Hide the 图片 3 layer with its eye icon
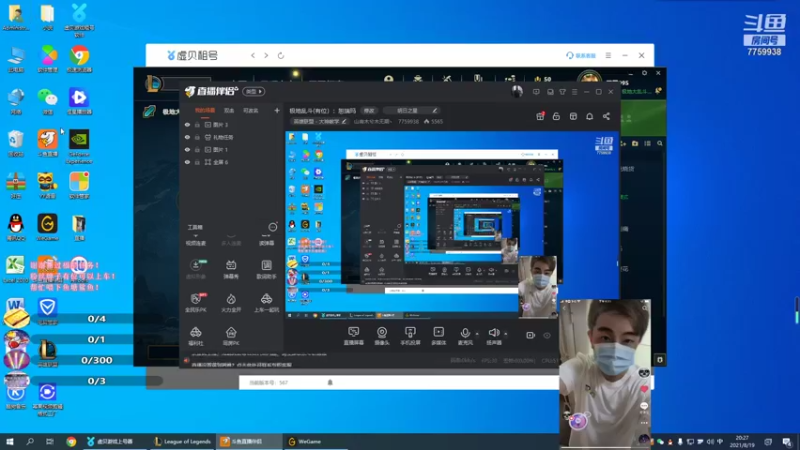The height and width of the screenshot is (450, 800). [x=187, y=124]
